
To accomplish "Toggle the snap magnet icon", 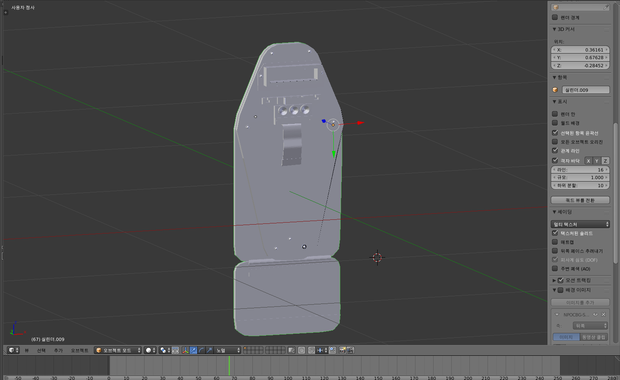I will point(312,350).
